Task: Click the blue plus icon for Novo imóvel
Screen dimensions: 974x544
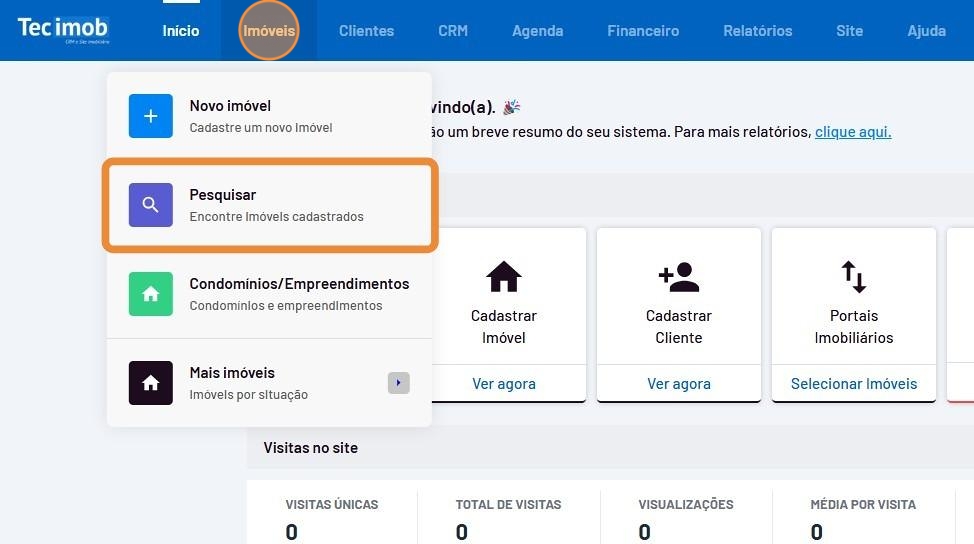Action: pyautogui.click(x=151, y=116)
